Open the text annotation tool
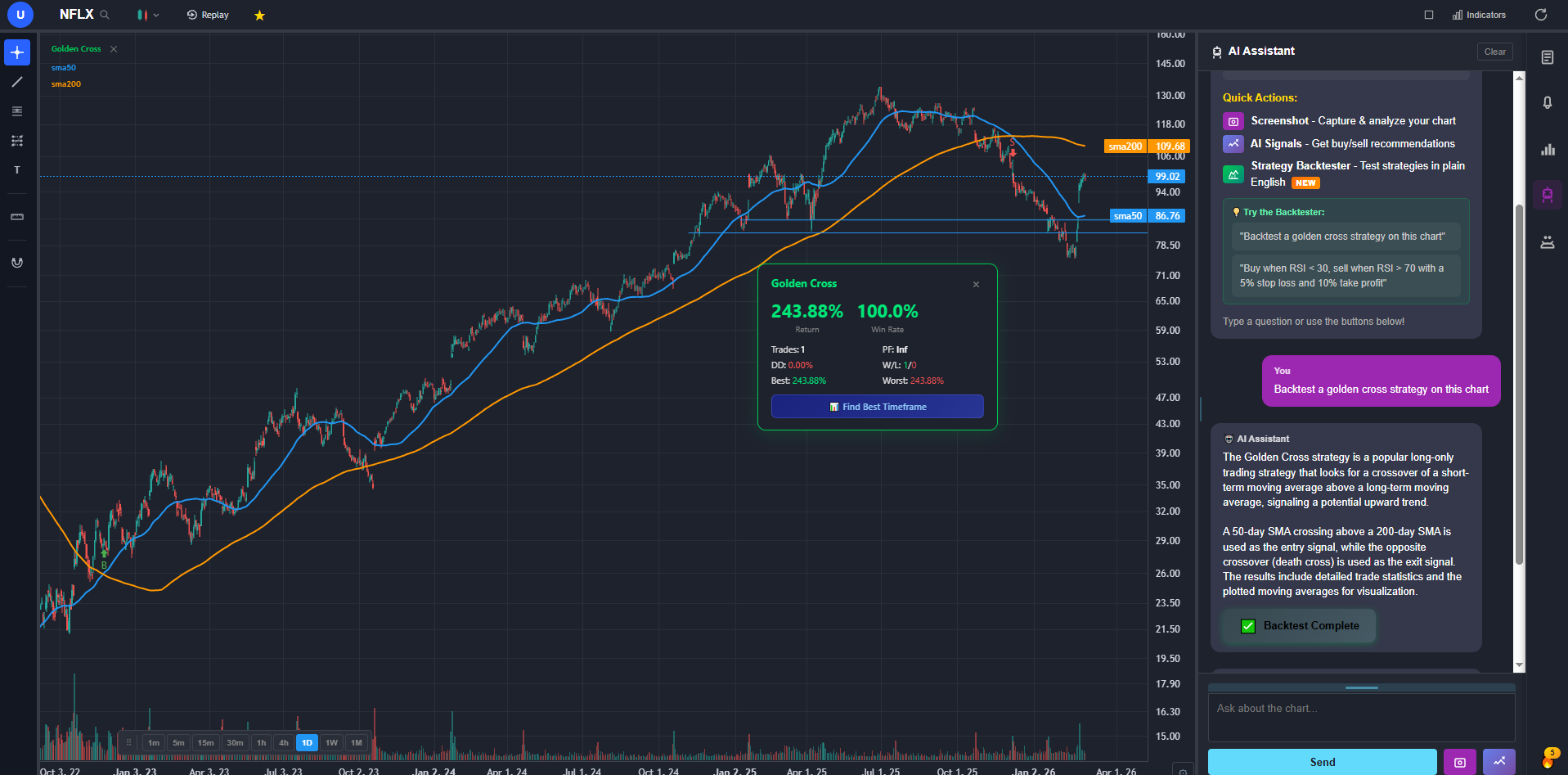 (16, 169)
